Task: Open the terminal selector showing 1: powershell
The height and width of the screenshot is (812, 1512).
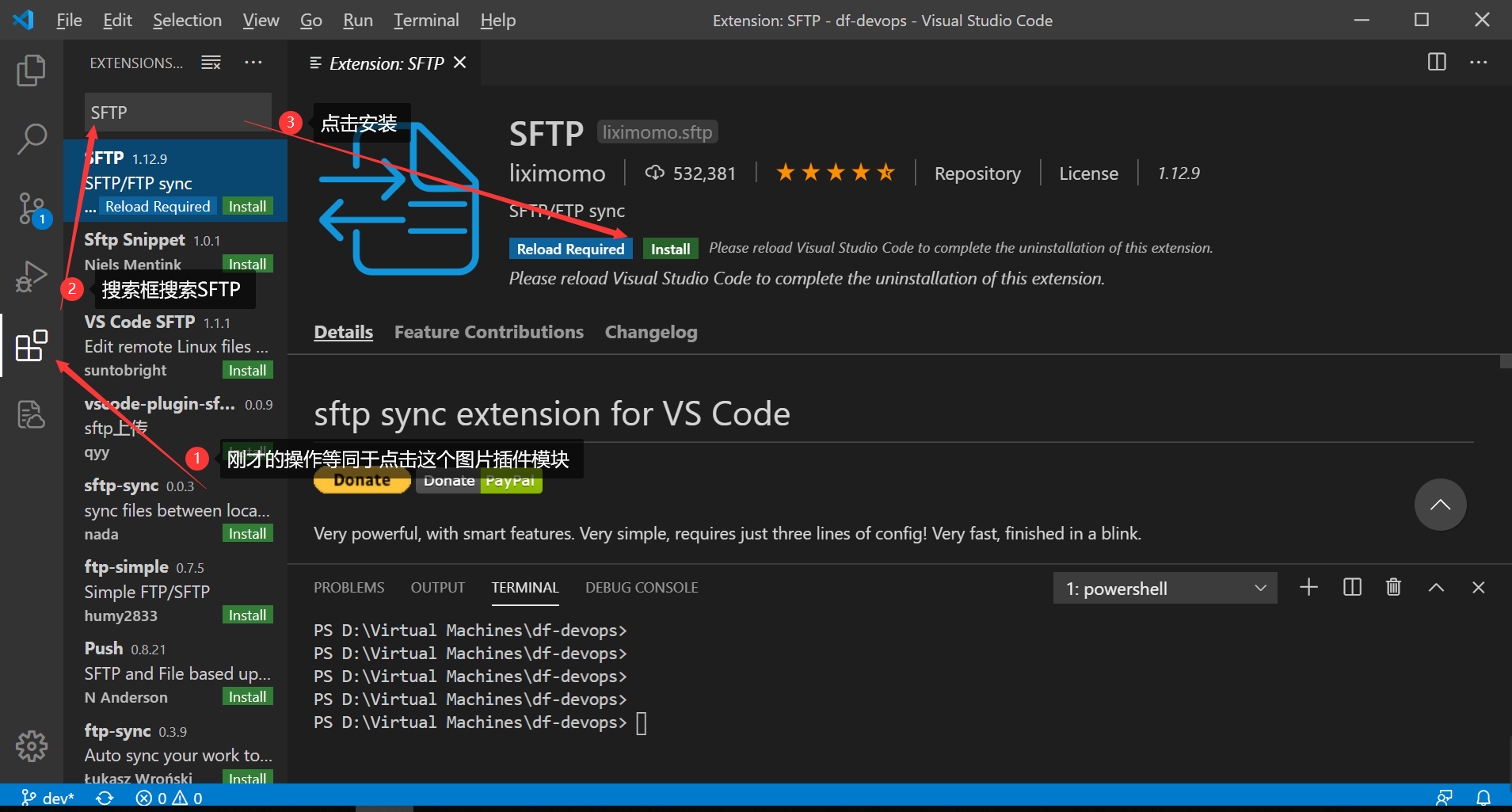Action: point(1164,588)
